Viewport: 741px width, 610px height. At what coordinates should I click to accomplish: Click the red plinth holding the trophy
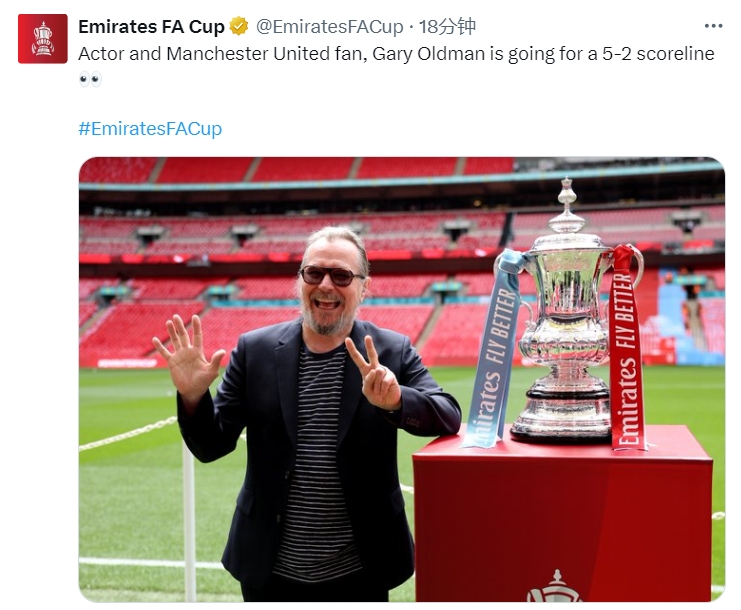click(x=562, y=515)
